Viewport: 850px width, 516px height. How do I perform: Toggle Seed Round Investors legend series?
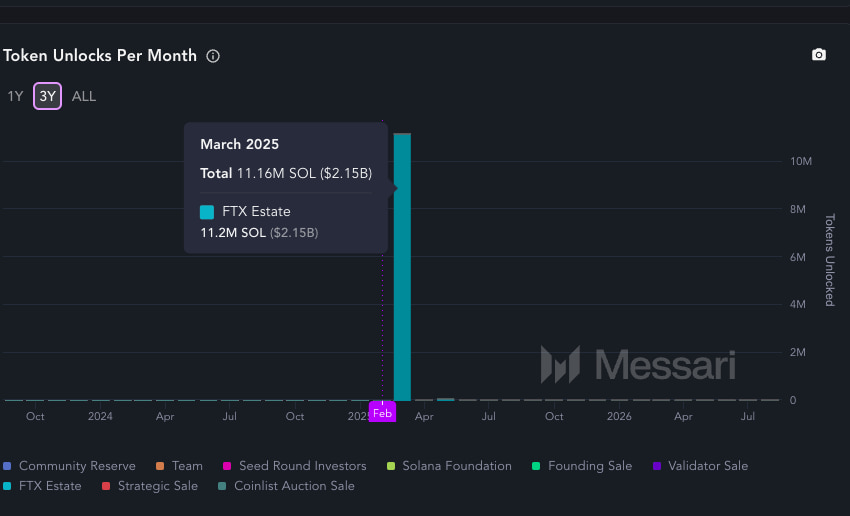(x=302, y=466)
